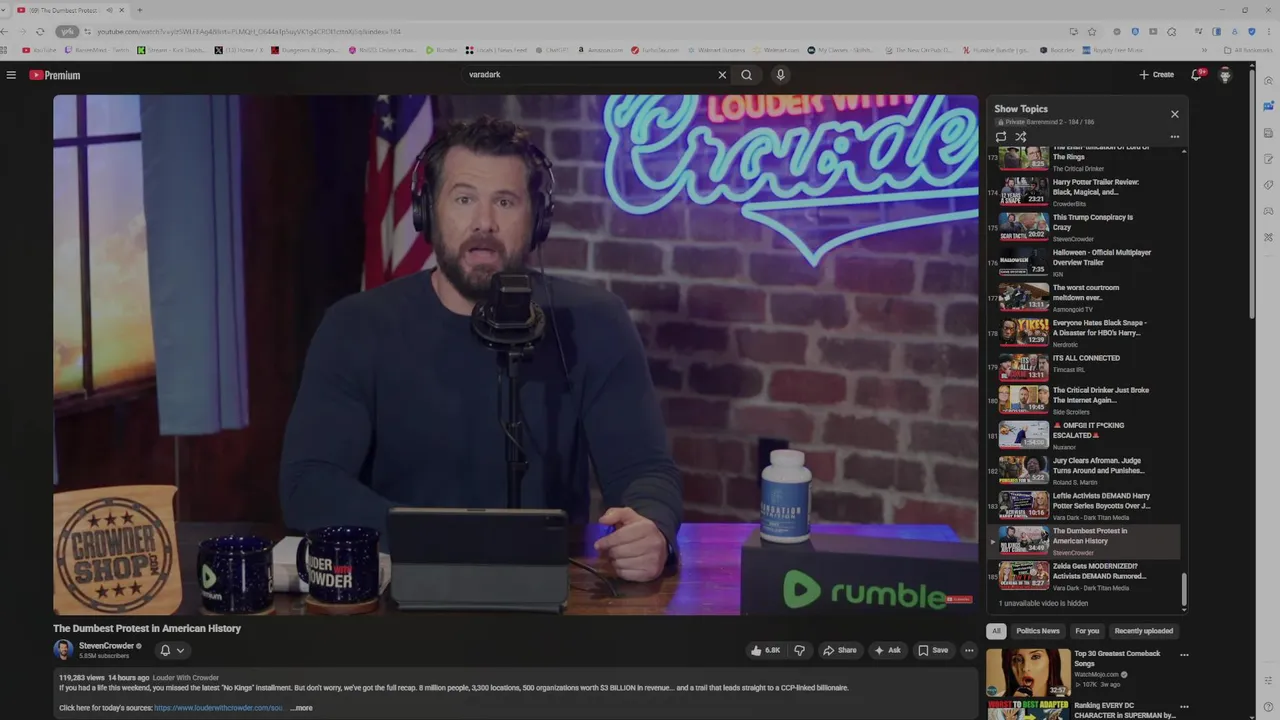Open the shopping tag sidebar icon
The width and height of the screenshot is (1280, 720).
(x=1268, y=185)
